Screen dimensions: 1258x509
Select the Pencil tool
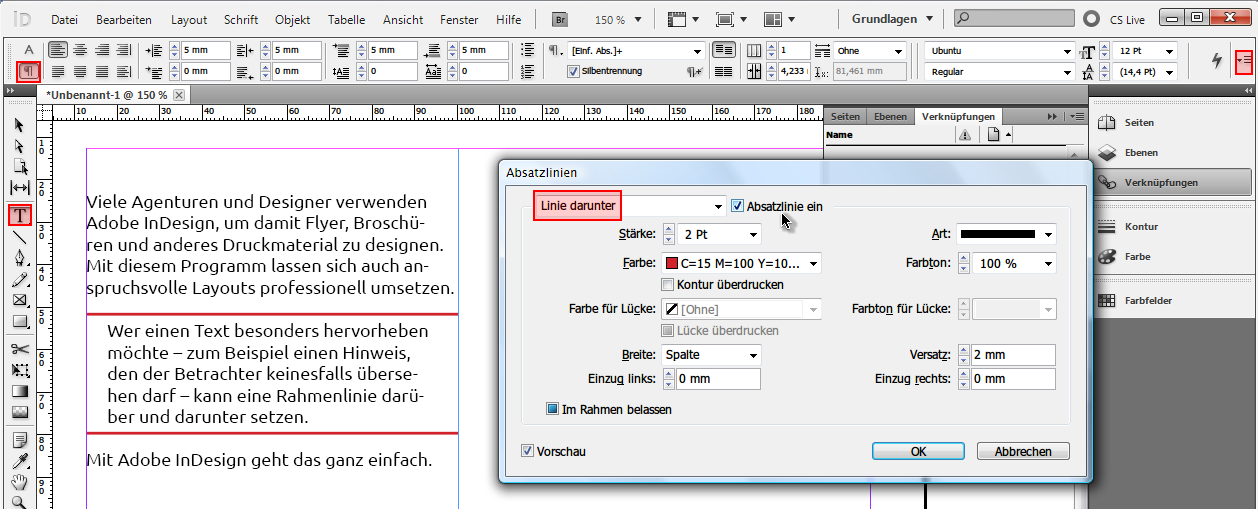pyautogui.click(x=19, y=279)
